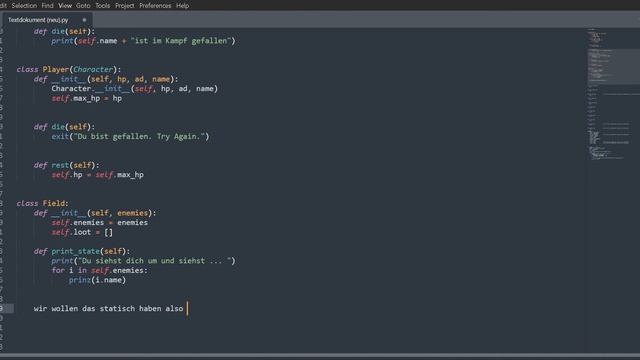This screenshot has height=360, width=640.
Task: Click the unsaved dot on Textdokument tab
Action: (x=84, y=20)
